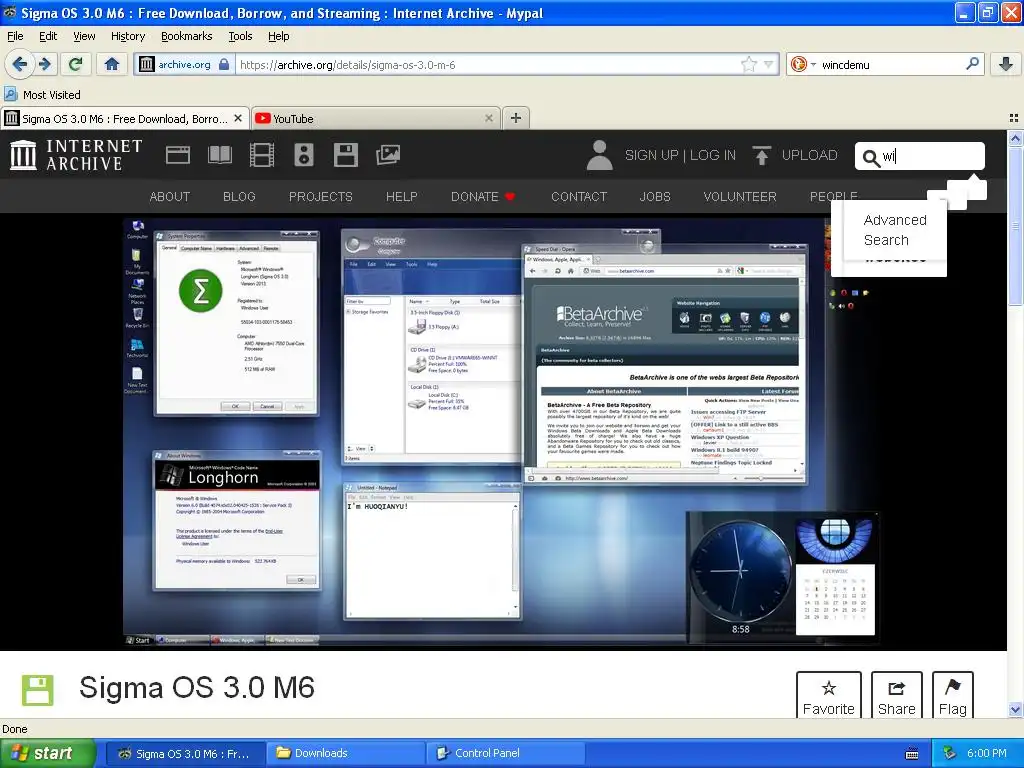Open the Images media icon

pos(388,155)
